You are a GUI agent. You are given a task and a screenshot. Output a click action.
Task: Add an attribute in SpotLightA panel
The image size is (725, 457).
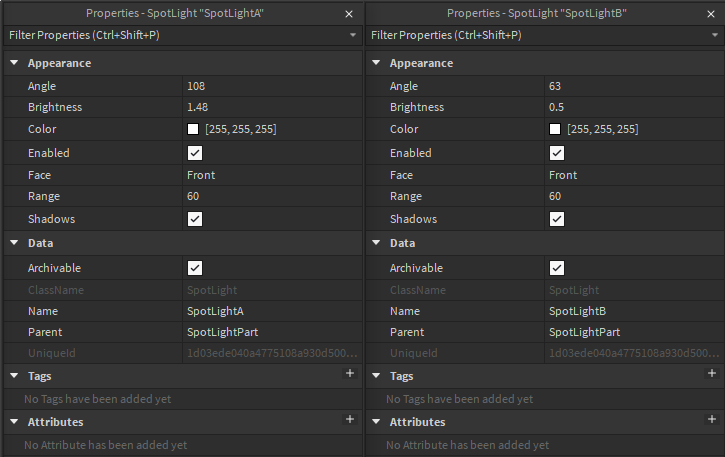[350, 419]
